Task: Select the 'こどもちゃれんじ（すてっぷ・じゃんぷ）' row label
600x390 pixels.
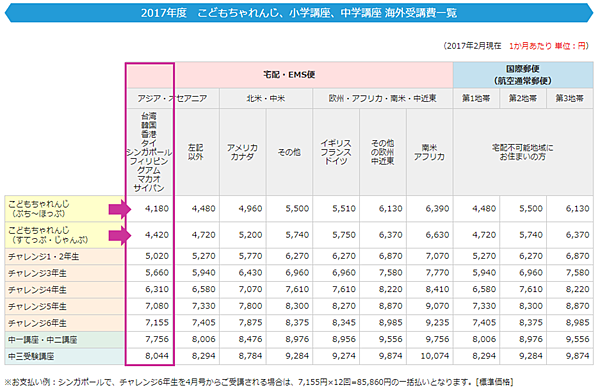Action: (64, 235)
